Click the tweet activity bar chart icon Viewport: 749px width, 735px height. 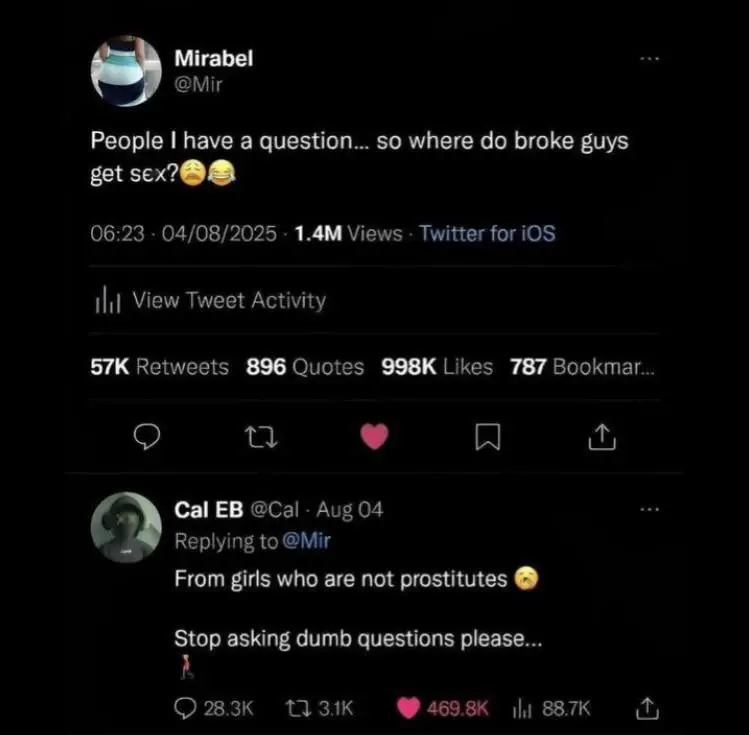coord(106,300)
